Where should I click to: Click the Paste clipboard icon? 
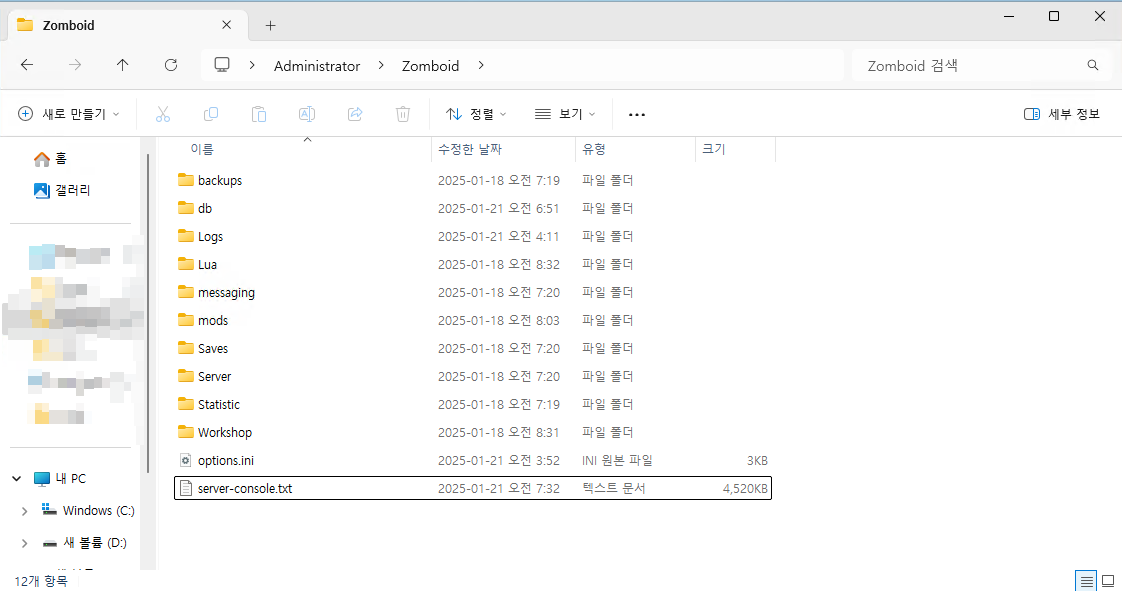pyautogui.click(x=259, y=114)
